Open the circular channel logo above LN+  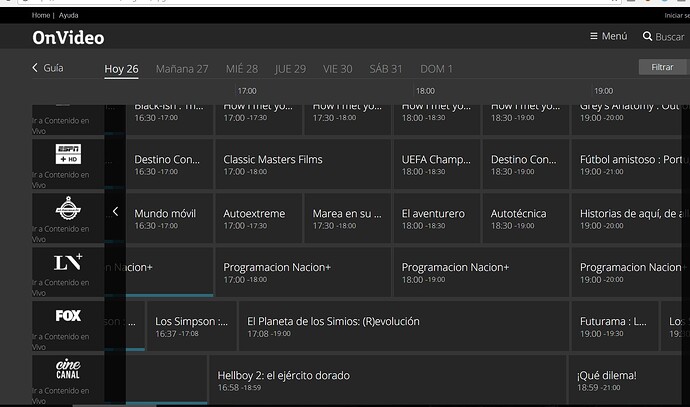(68, 208)
